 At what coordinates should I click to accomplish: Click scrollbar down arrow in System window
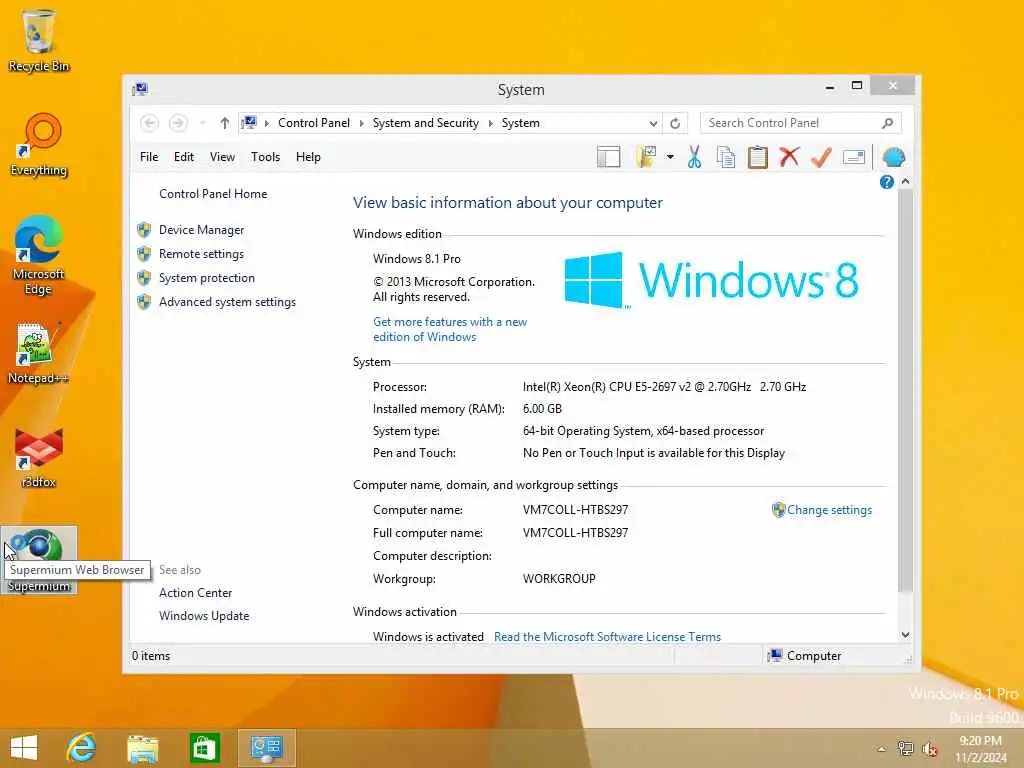tap(905, 635)
